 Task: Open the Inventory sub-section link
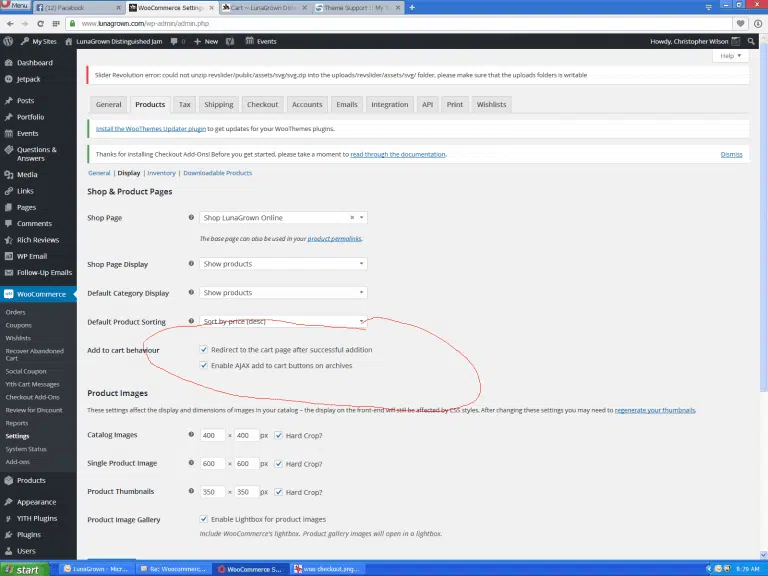161,173
